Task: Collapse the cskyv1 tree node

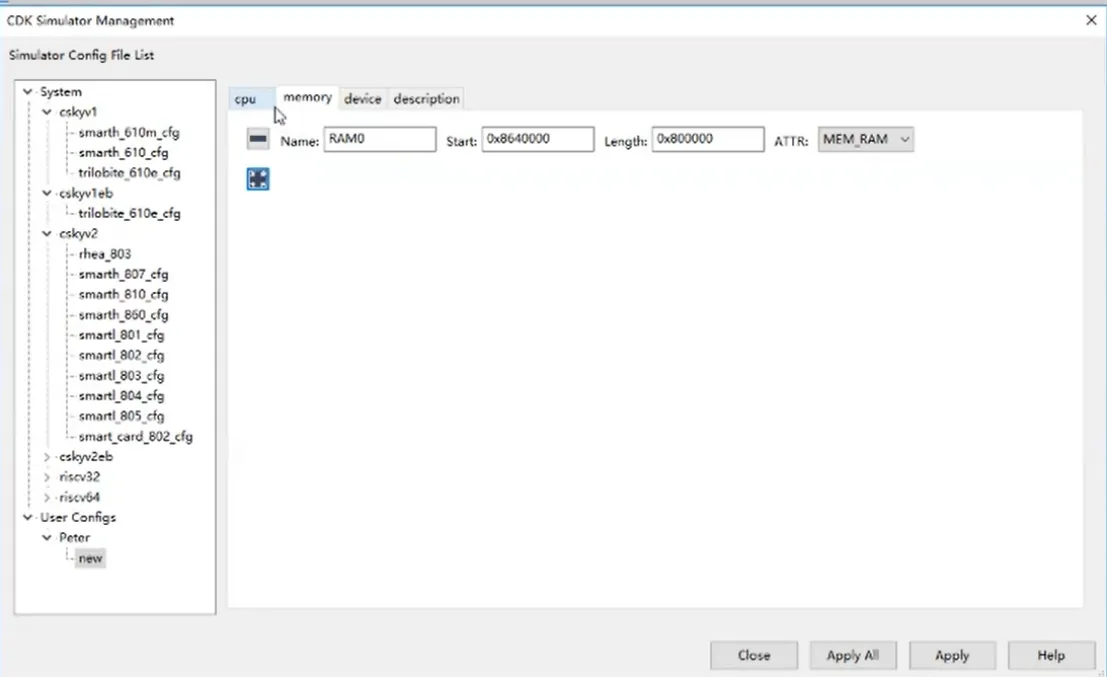Action: (47, 112)
